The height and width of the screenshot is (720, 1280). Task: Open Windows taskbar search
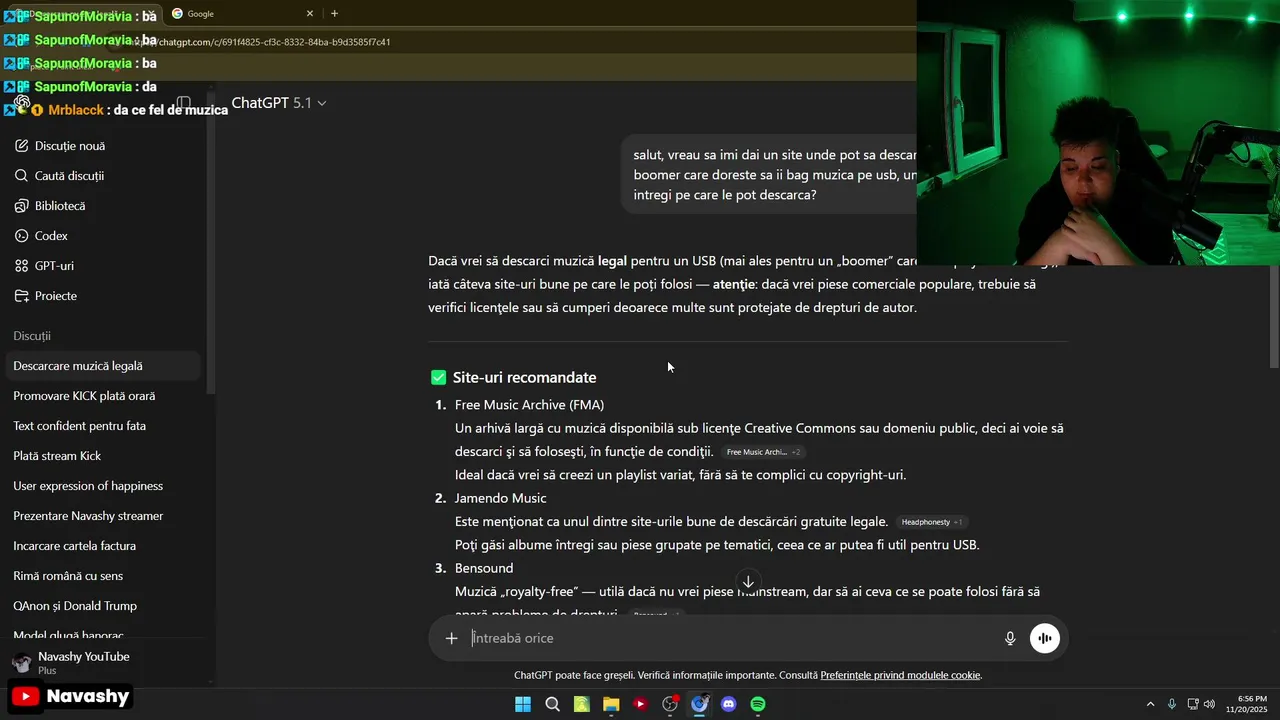(552, 704)
